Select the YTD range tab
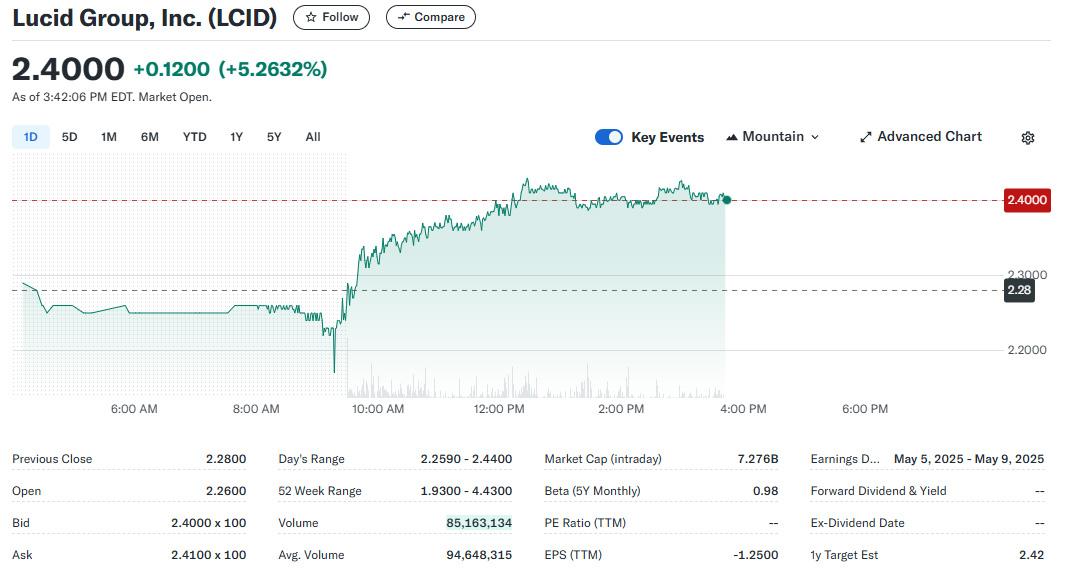 tap(195, 137)
